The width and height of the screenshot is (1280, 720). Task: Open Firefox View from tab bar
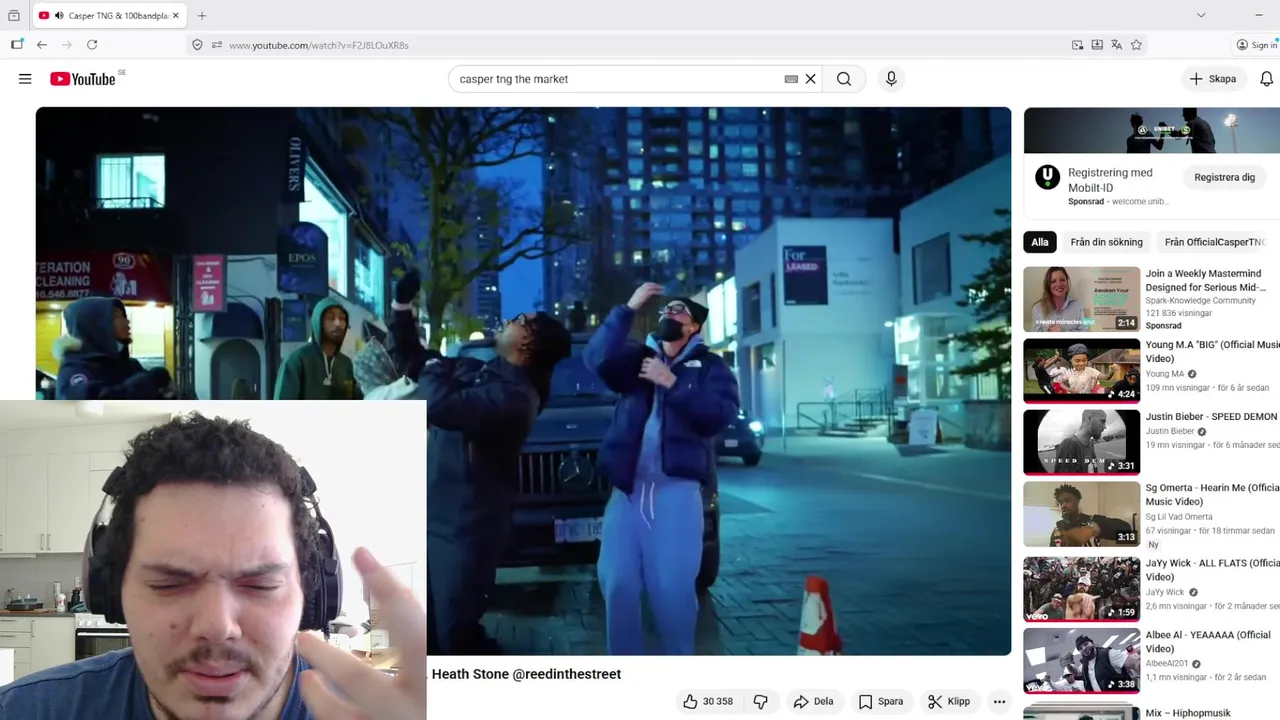[x=14, y=16]
